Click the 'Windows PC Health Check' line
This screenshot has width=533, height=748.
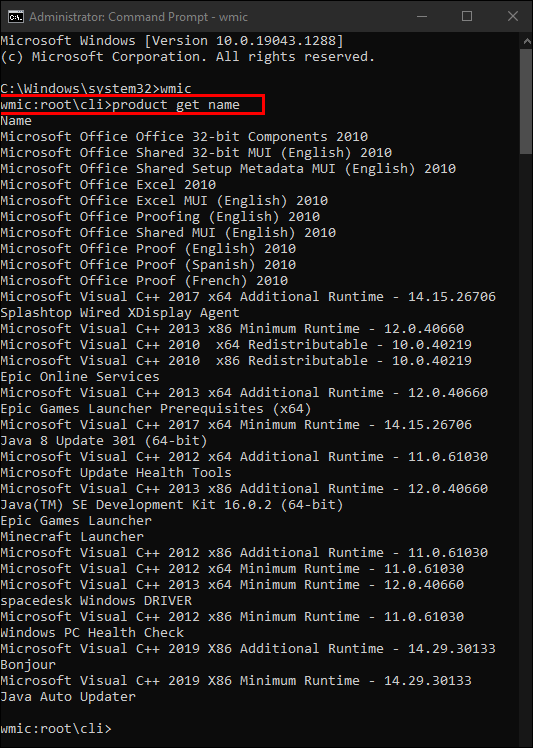pyautogui.click(x=92, y=633)
